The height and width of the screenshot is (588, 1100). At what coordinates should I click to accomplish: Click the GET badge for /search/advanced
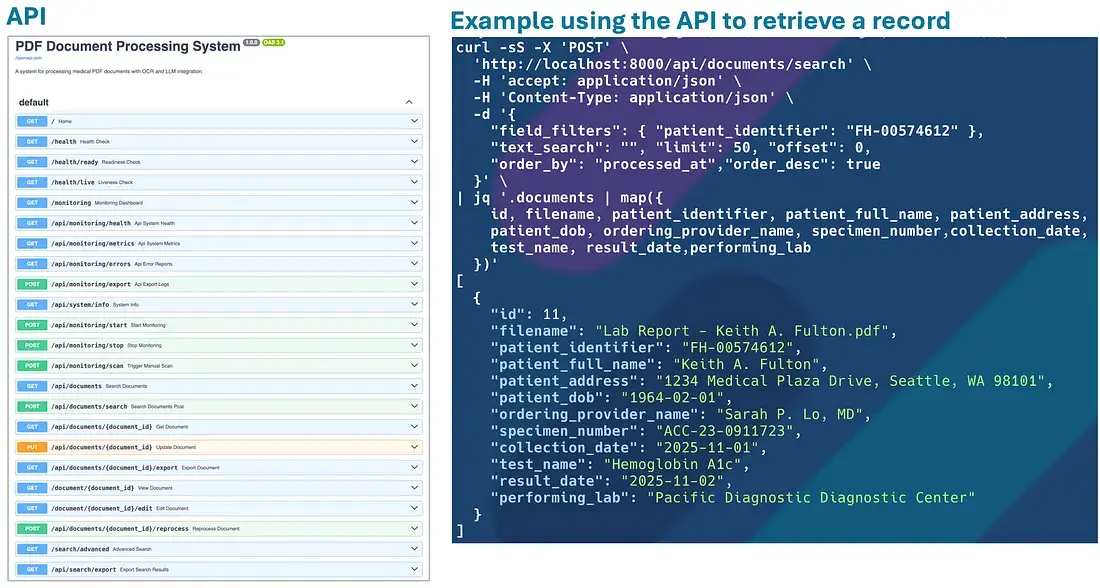(x=32, y=549)
